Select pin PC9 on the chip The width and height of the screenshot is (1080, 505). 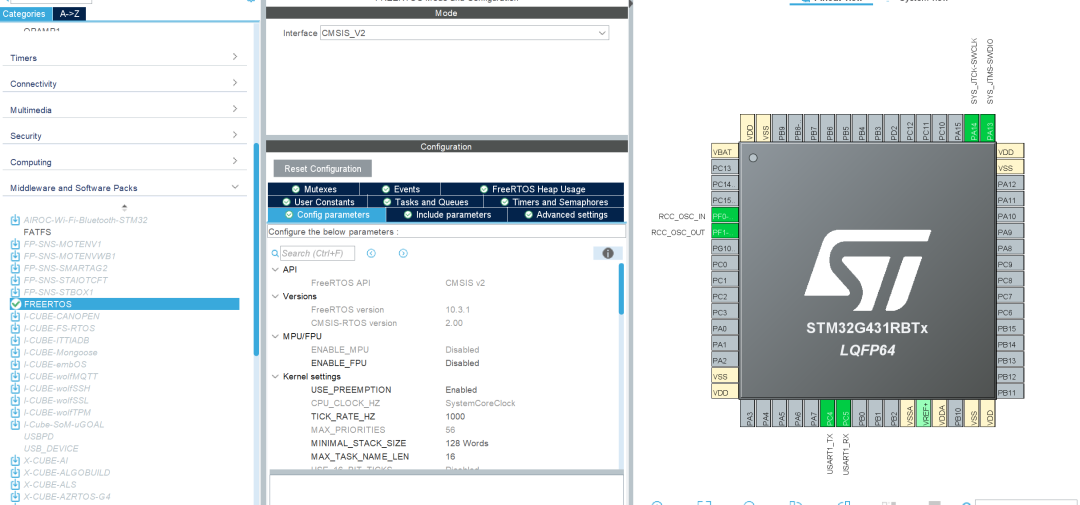click(1010, 264)
